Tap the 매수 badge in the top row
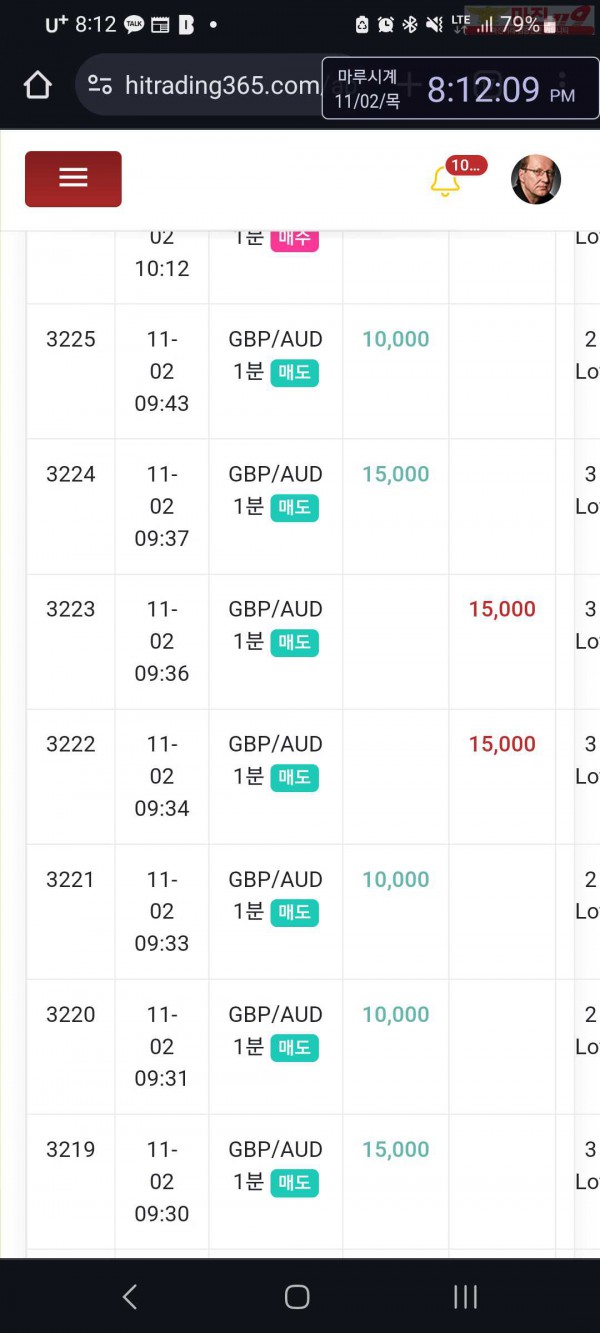This screenshot has height=1333, width=600. coord(295,239)
